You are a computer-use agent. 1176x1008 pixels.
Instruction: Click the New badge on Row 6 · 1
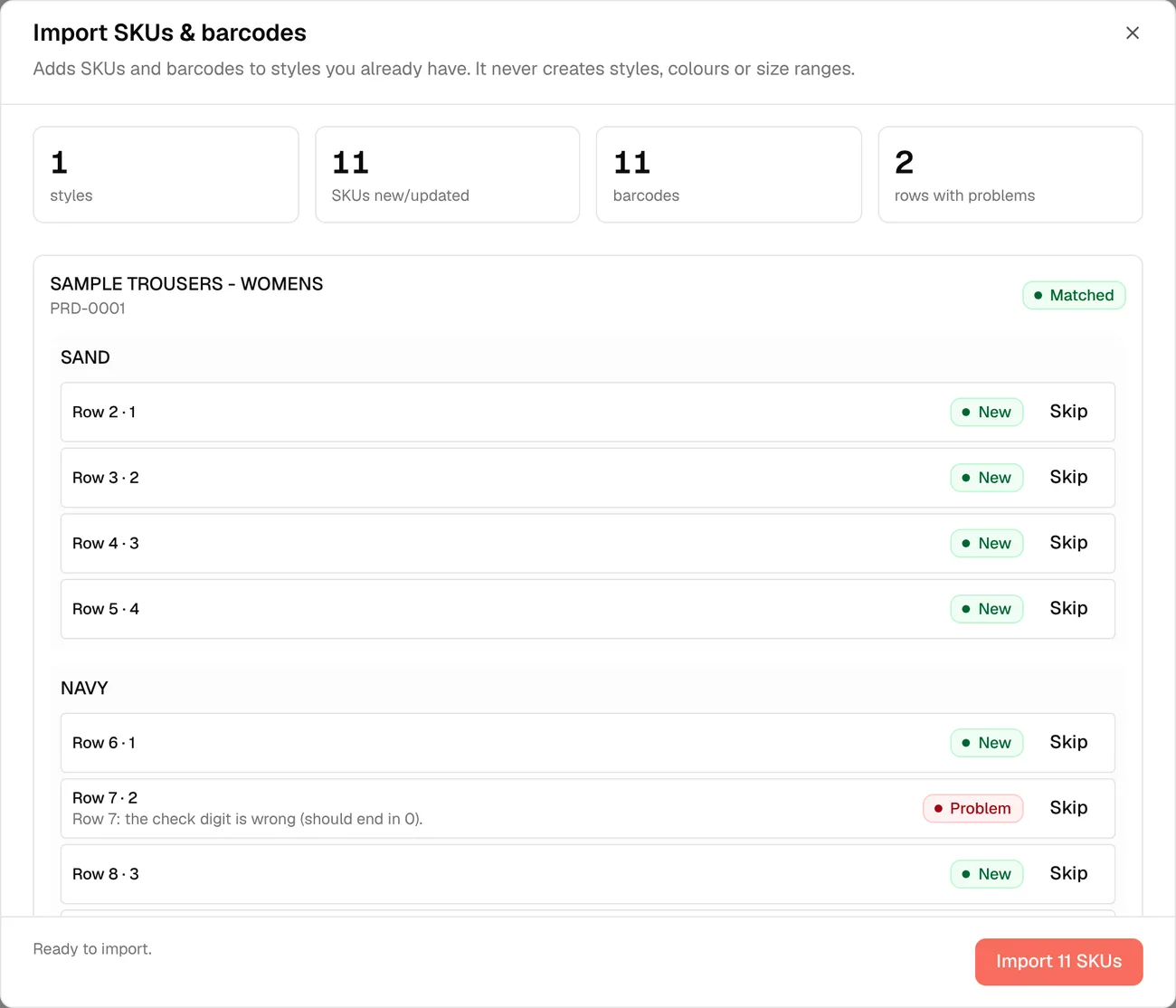(986, 743)
